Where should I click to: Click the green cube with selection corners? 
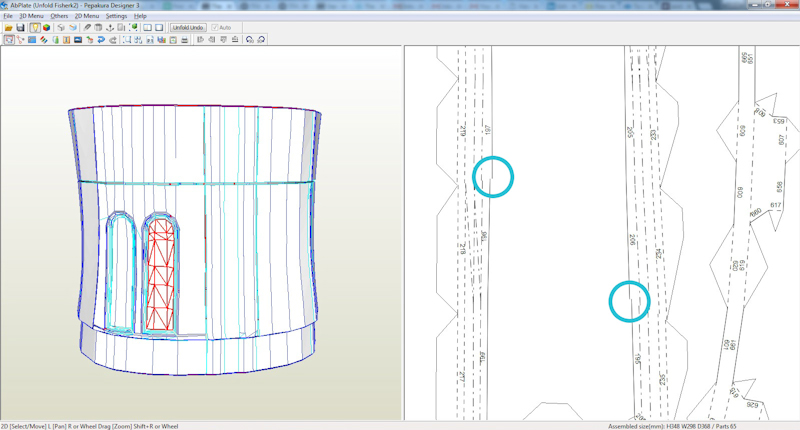[x=133, y=28]
